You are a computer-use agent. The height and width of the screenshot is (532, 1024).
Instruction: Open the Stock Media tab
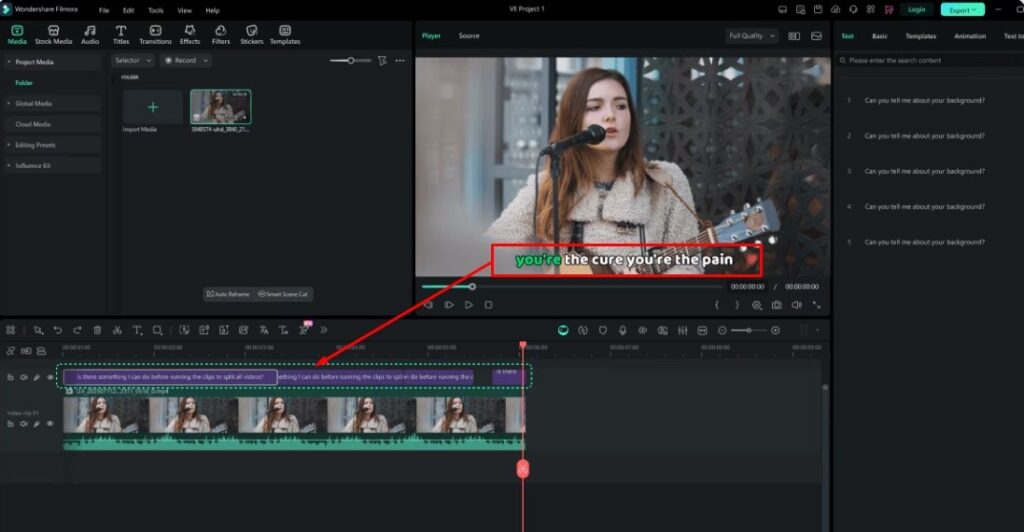pyautogui.click(x=54, y=35)
